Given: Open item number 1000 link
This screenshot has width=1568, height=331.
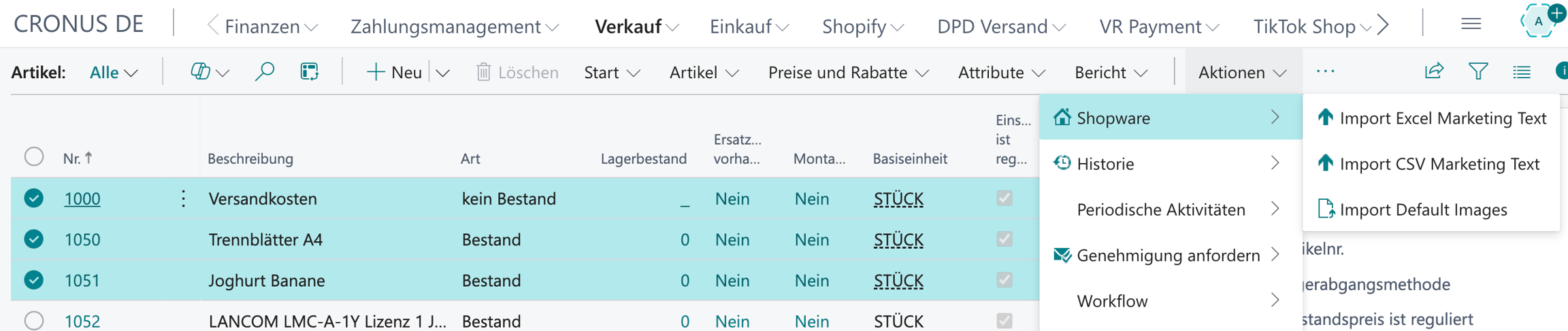Looking at the screenshot, I should pyautogui.click(x=82, y=198).
